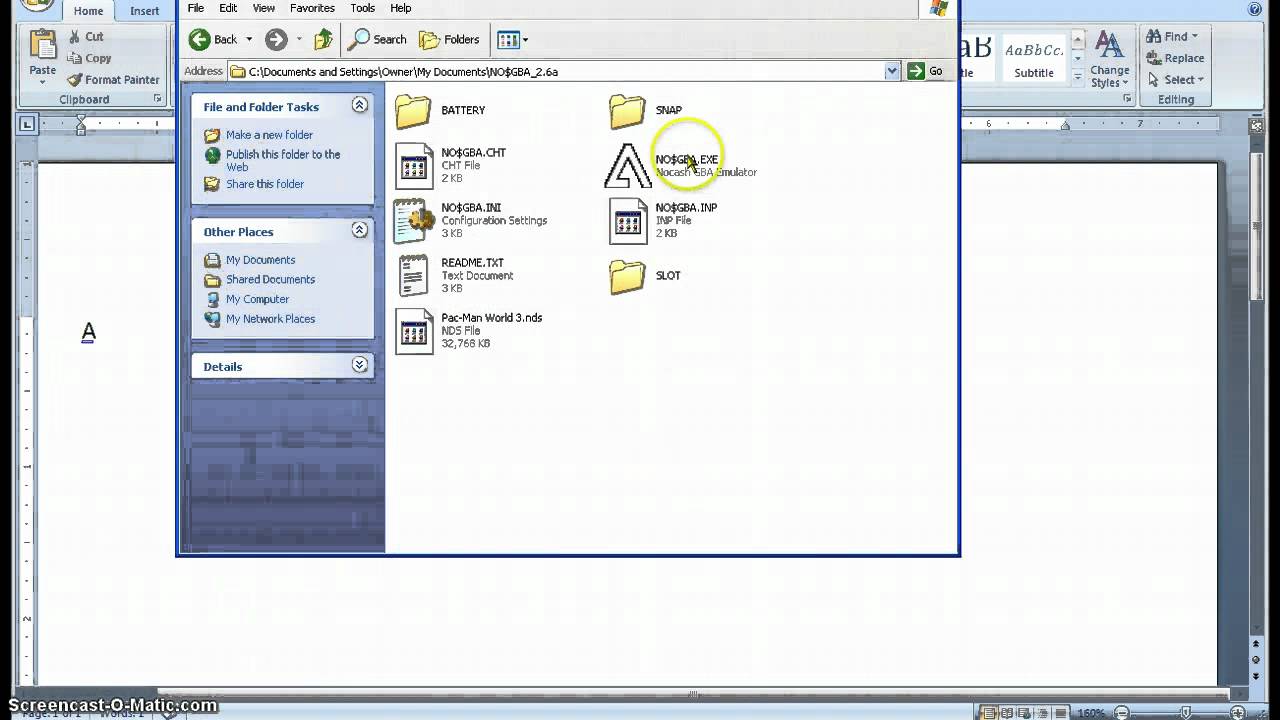Open Explorer Help menu

401,8
